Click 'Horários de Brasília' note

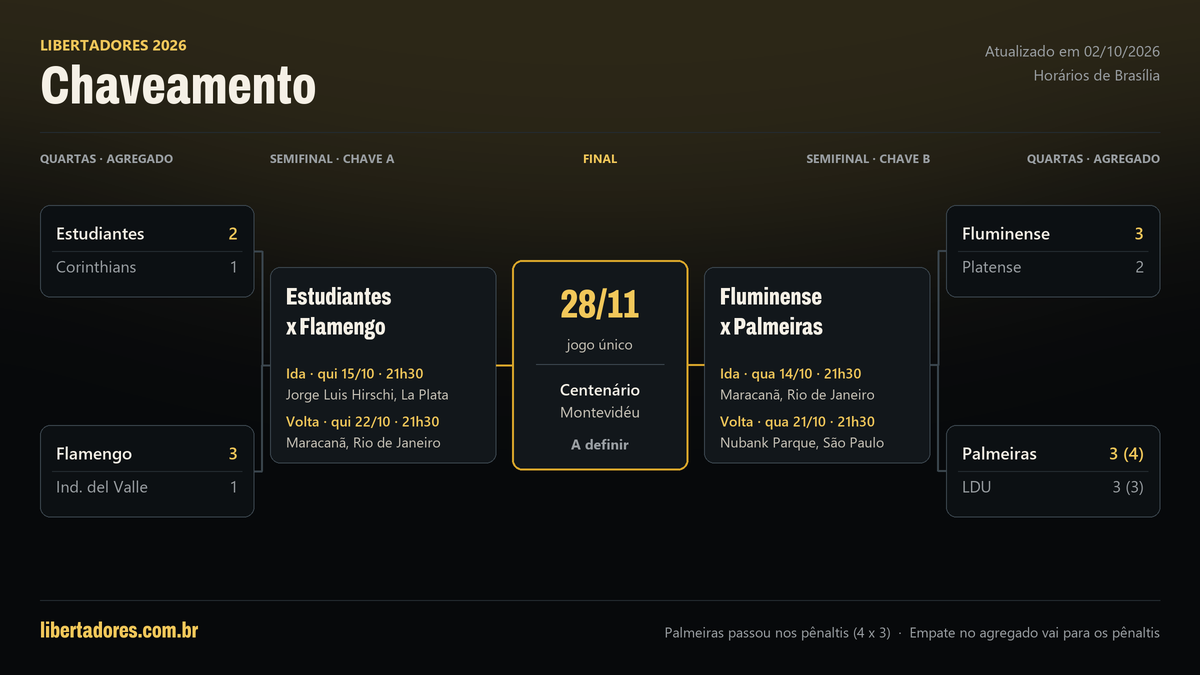(x=1097, y=75)
